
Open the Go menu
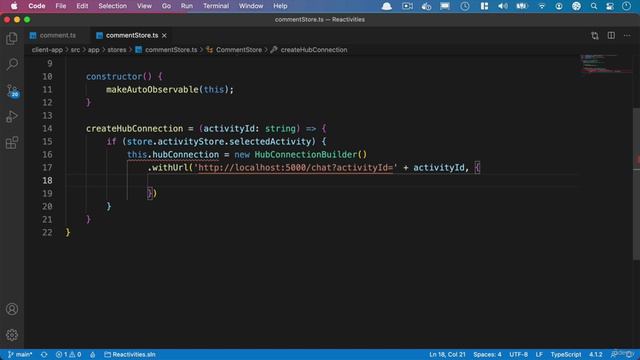coord(166,6)
